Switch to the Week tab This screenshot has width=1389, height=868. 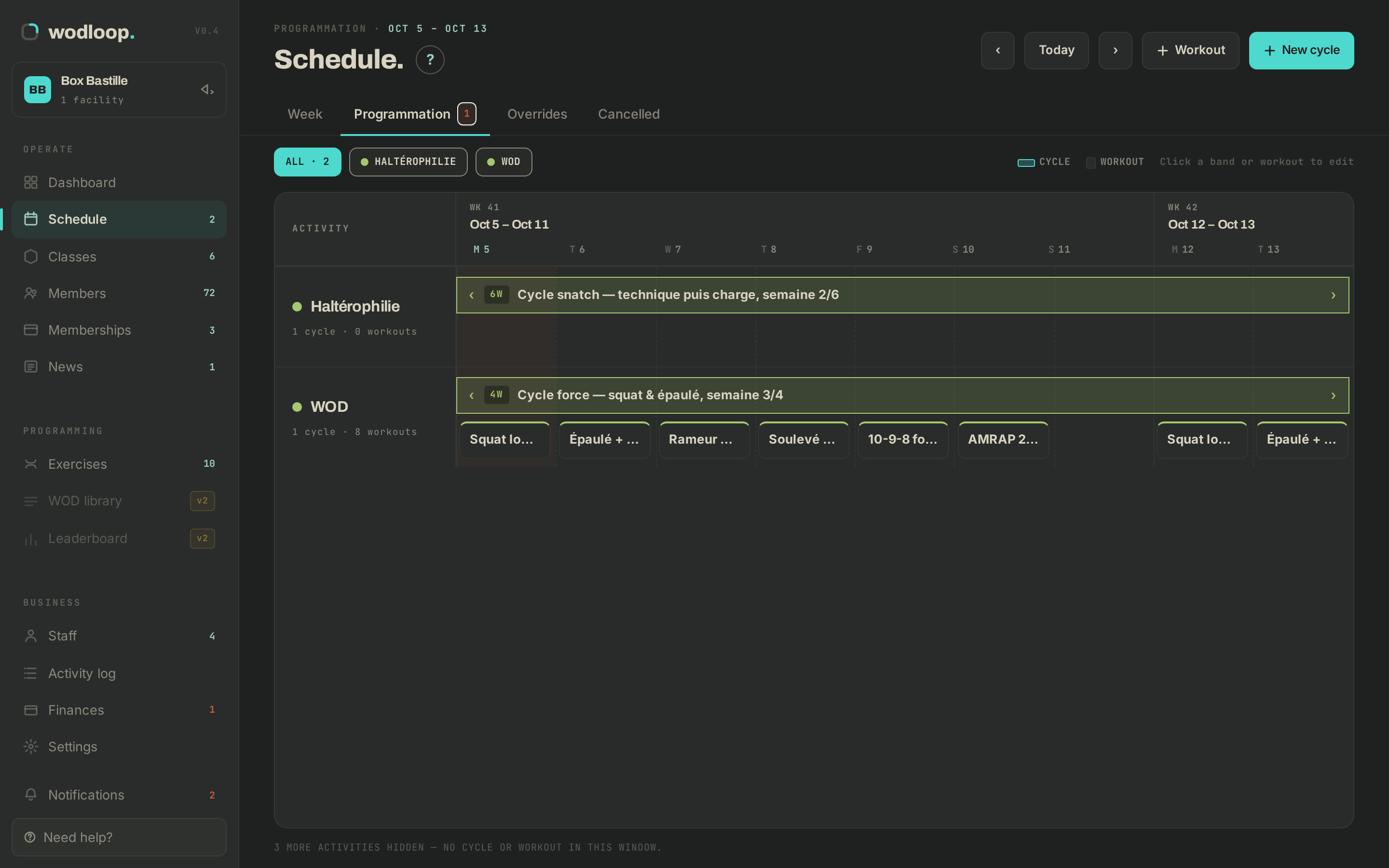point(305,114)
